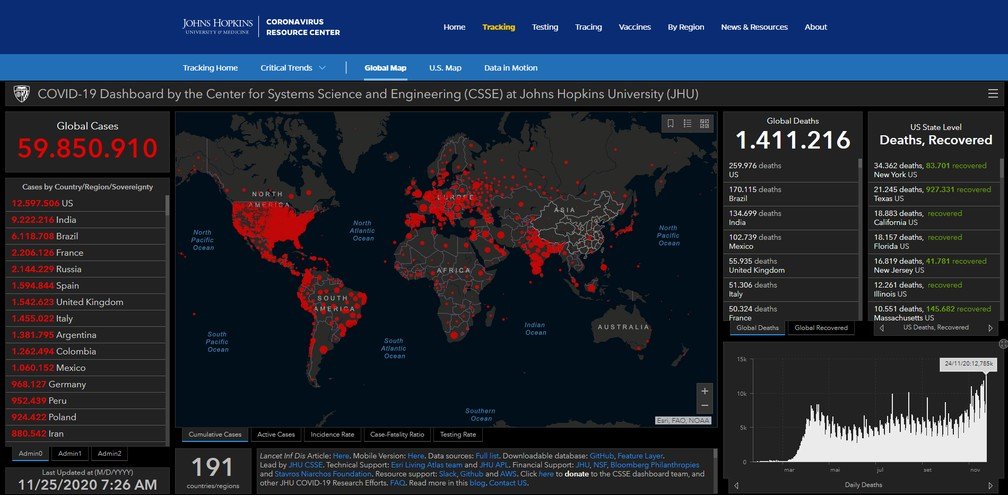Select New Jersey US state row
The height and width of the screenshot is (495, 1008).
tap(934, 266)
